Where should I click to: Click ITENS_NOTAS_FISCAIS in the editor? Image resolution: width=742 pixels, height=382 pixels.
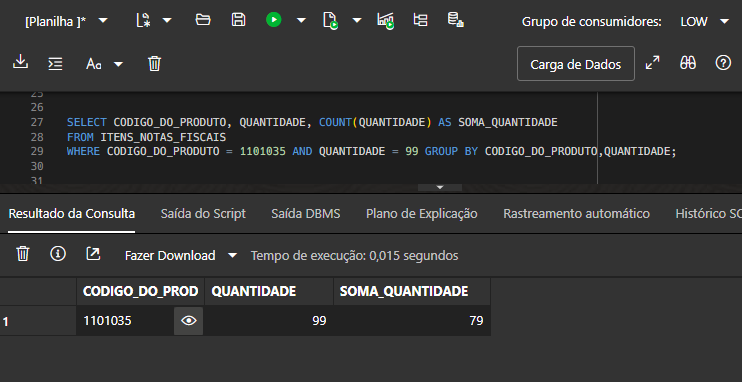(163, 137)
